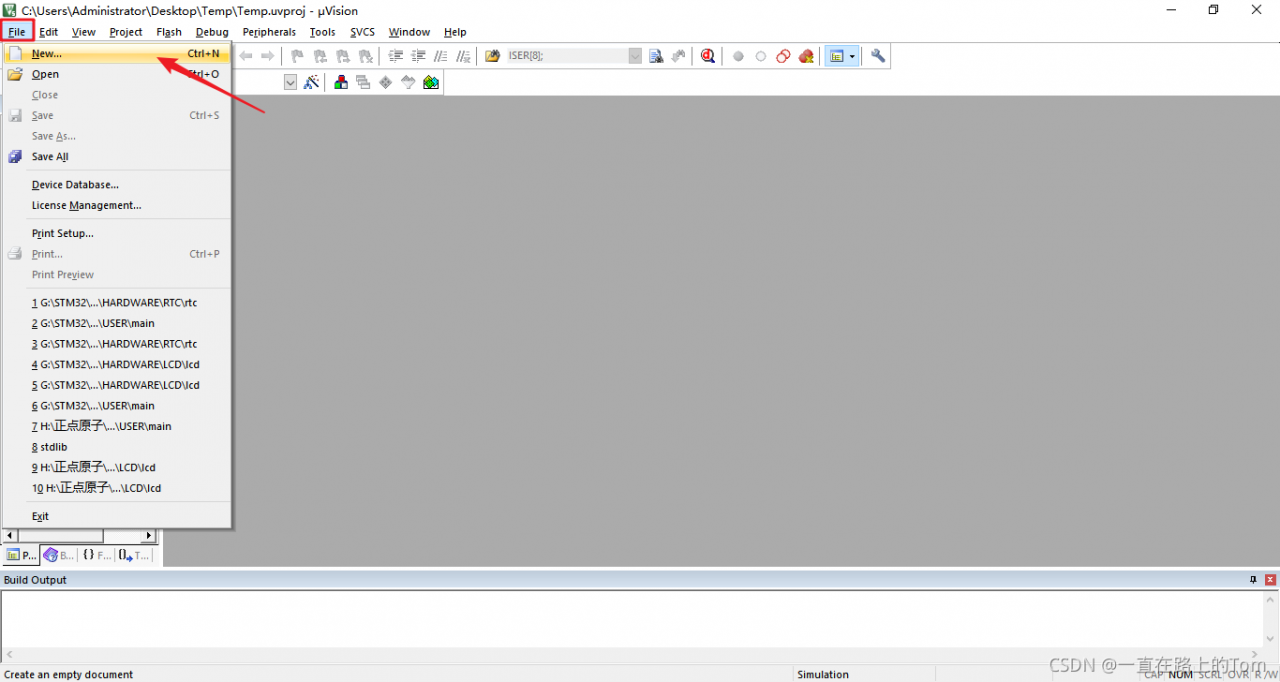This screenshot has width=1280, height=682.
Task: Click Simulation in the status bar
Action: 823,674
